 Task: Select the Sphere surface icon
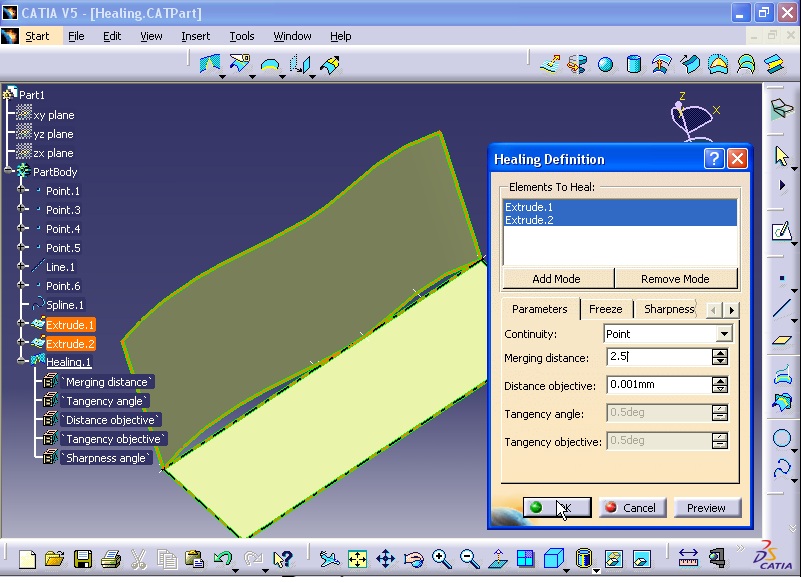click(605, 65)
